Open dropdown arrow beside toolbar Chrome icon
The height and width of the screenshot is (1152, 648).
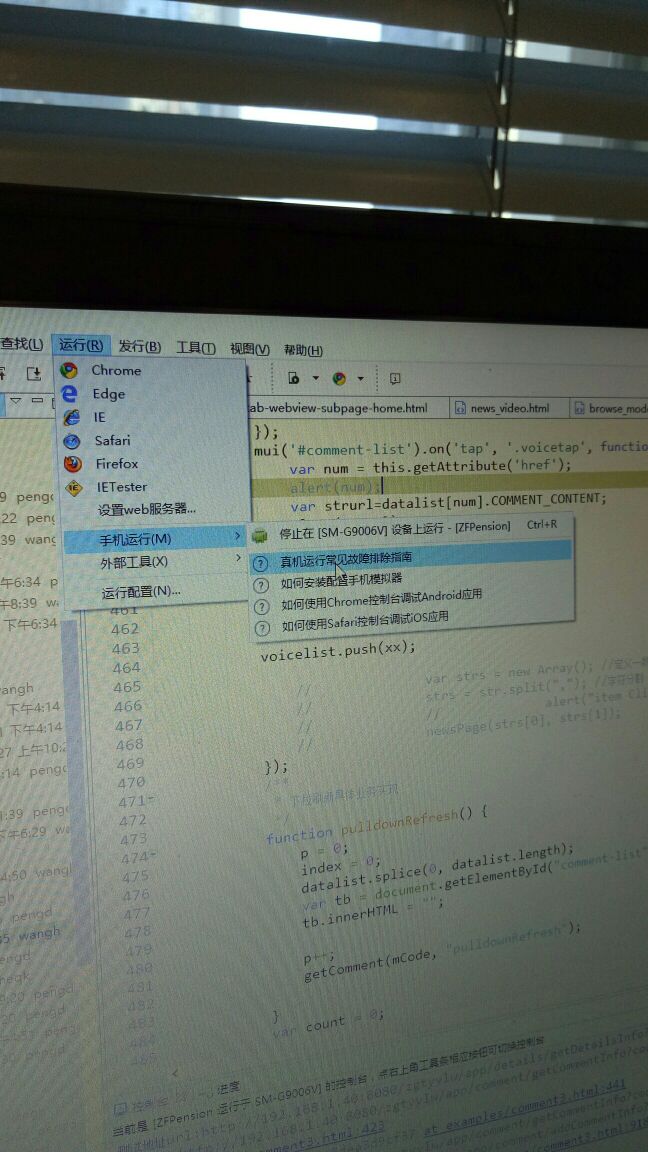[x=360, y=378]
